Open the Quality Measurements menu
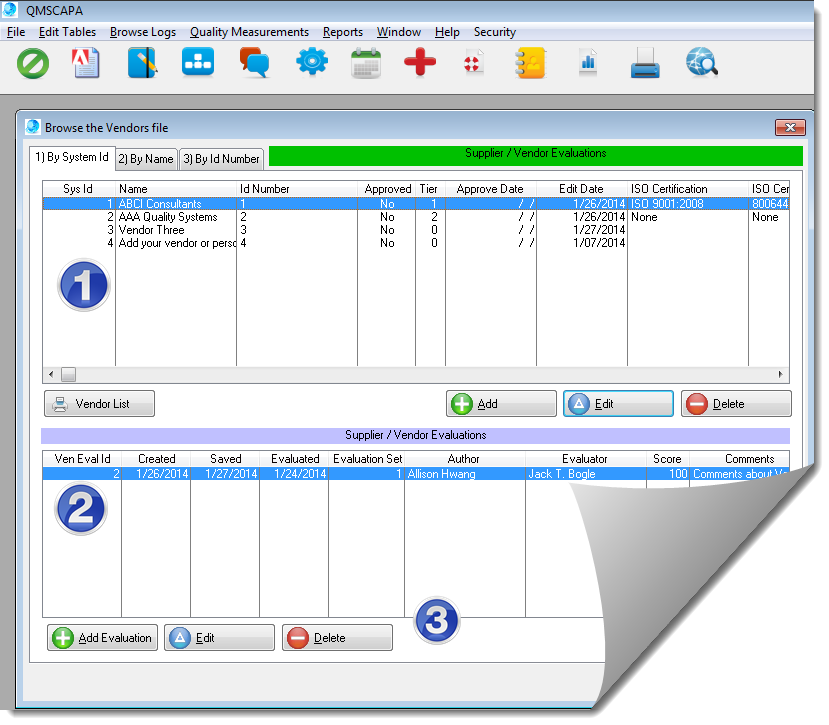The width and height of the screenshot is (829, 725). pos(249,32)
